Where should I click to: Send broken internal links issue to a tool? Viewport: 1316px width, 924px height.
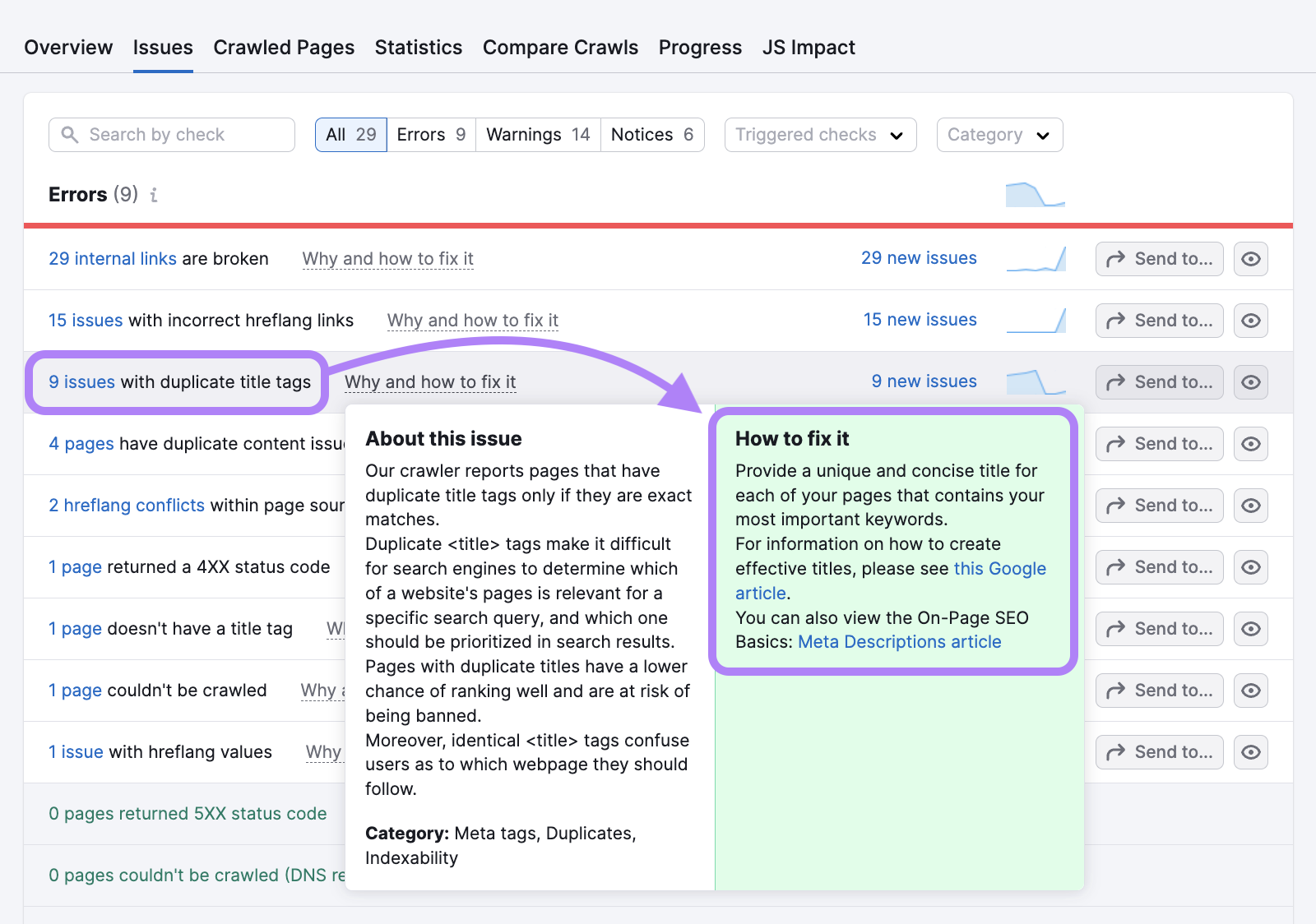[x=1159, y=259]
